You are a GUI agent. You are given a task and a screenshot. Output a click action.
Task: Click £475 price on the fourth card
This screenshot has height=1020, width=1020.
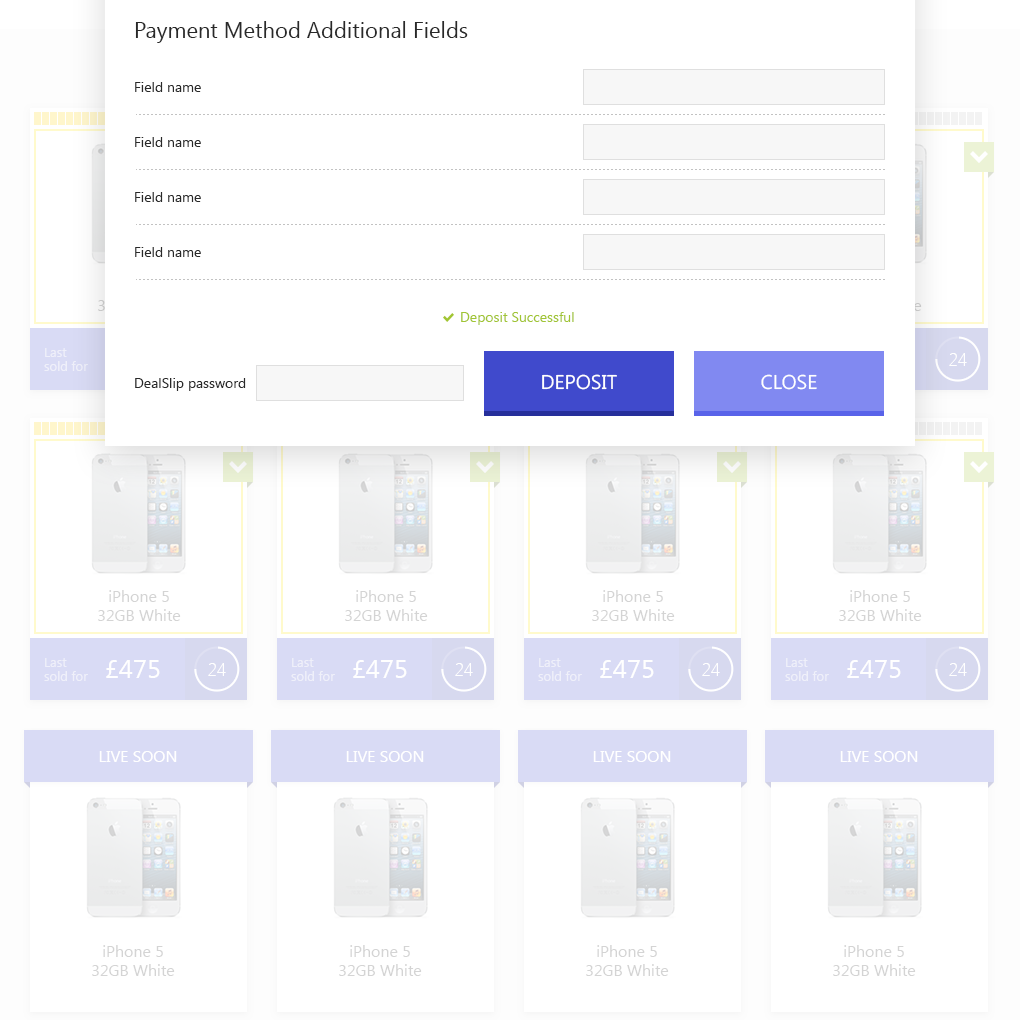tap(874, 669)
